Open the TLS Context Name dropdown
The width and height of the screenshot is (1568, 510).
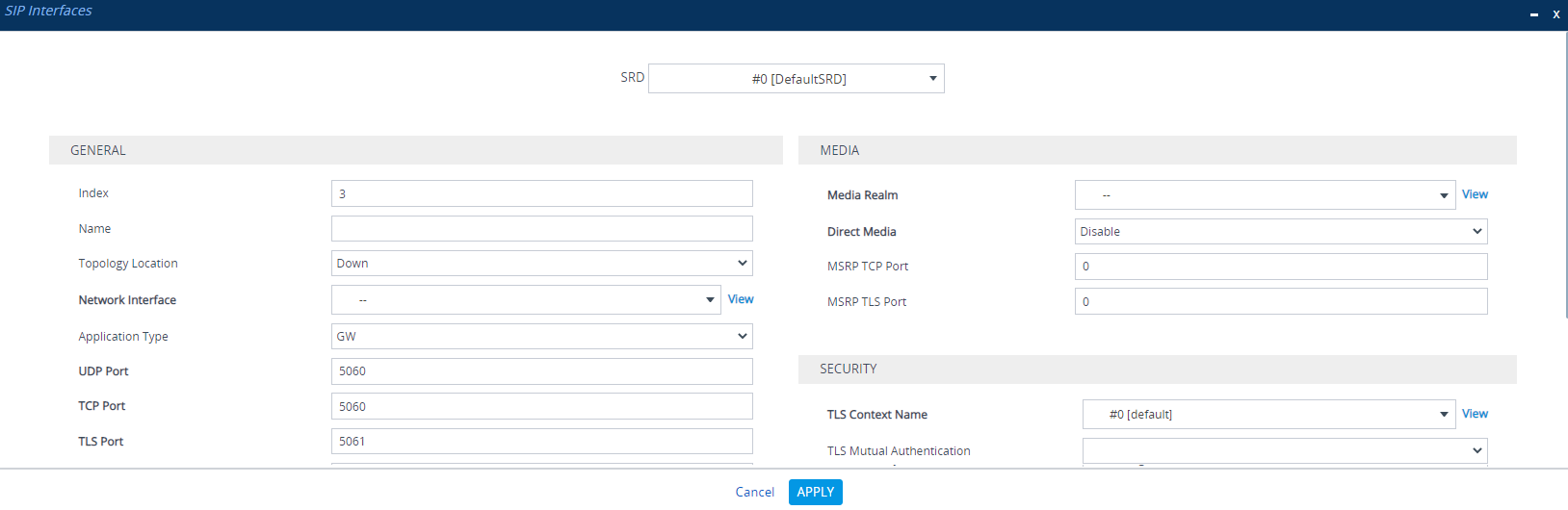[x=1267, y=415]
